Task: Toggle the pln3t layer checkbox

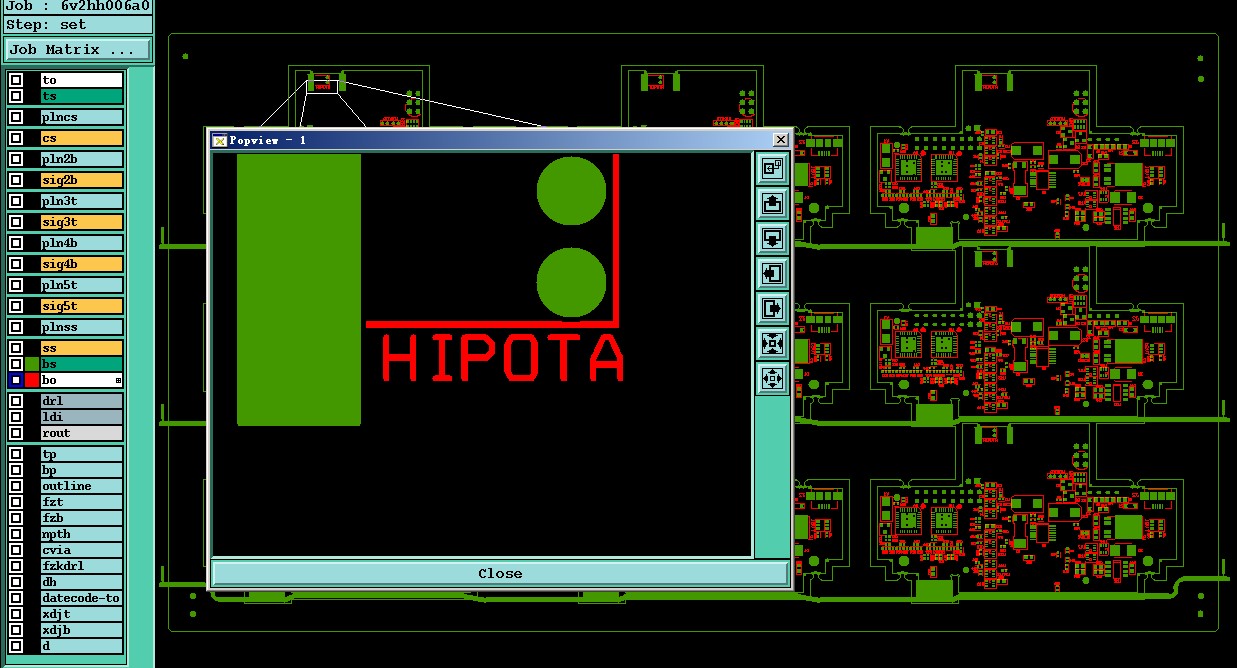Action: (x=16, y=201)
